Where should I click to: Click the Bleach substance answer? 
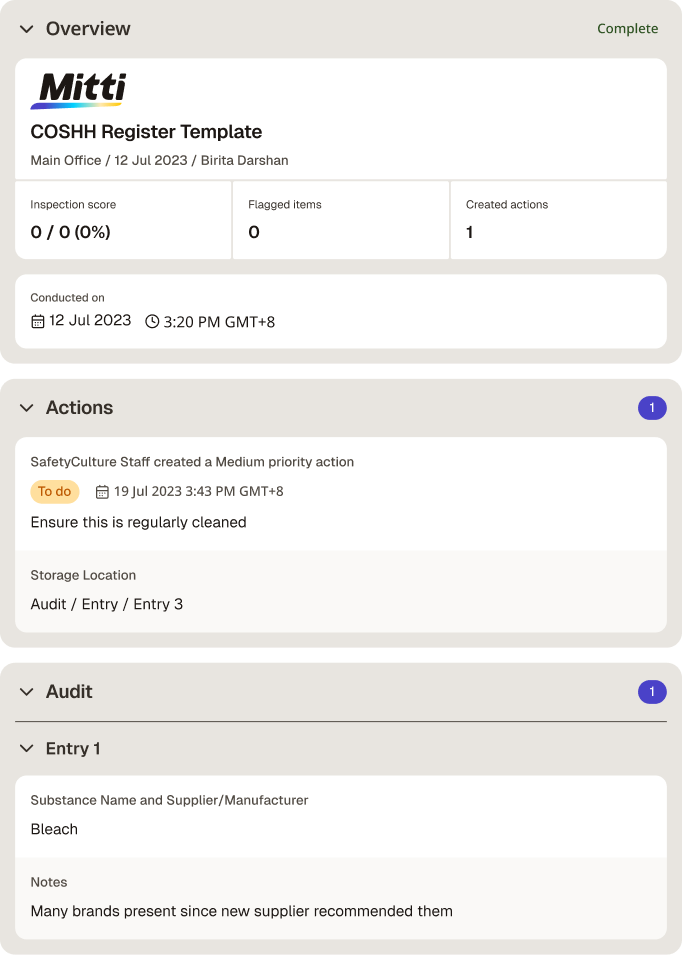point(54,830)
